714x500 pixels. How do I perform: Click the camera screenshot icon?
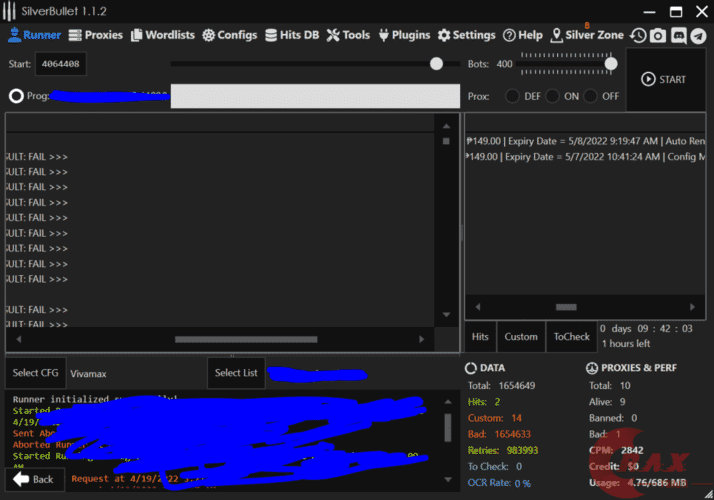pyautogui.click(x=658, y=36)
